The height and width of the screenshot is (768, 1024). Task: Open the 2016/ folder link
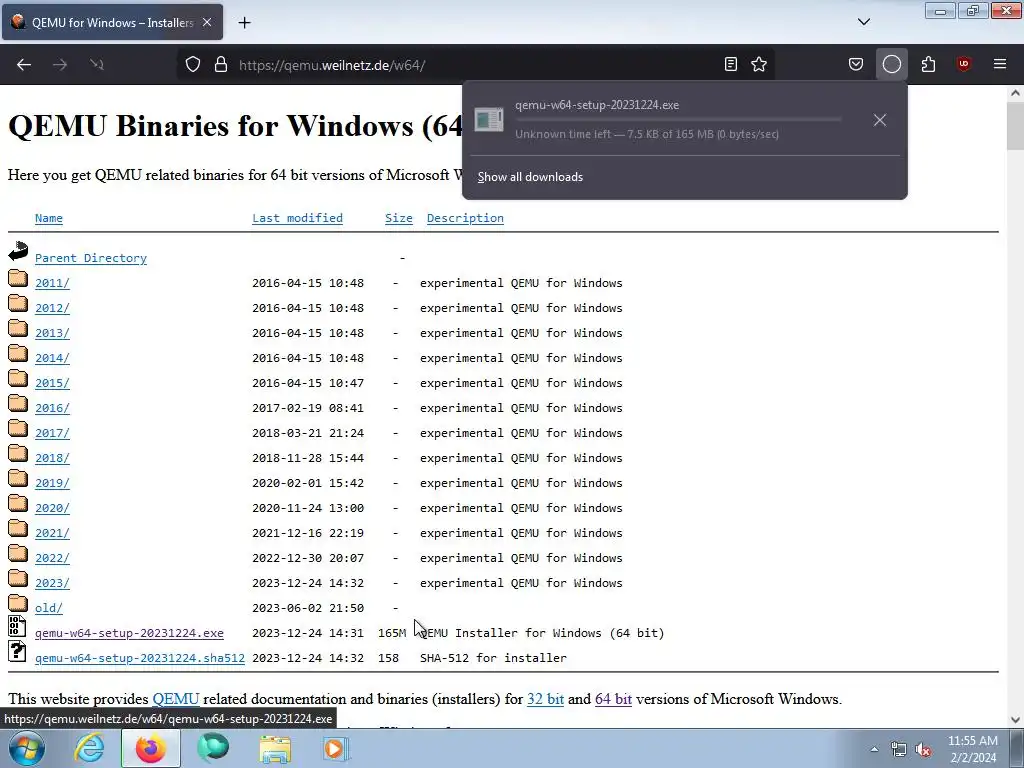click(x=52, y=408)
